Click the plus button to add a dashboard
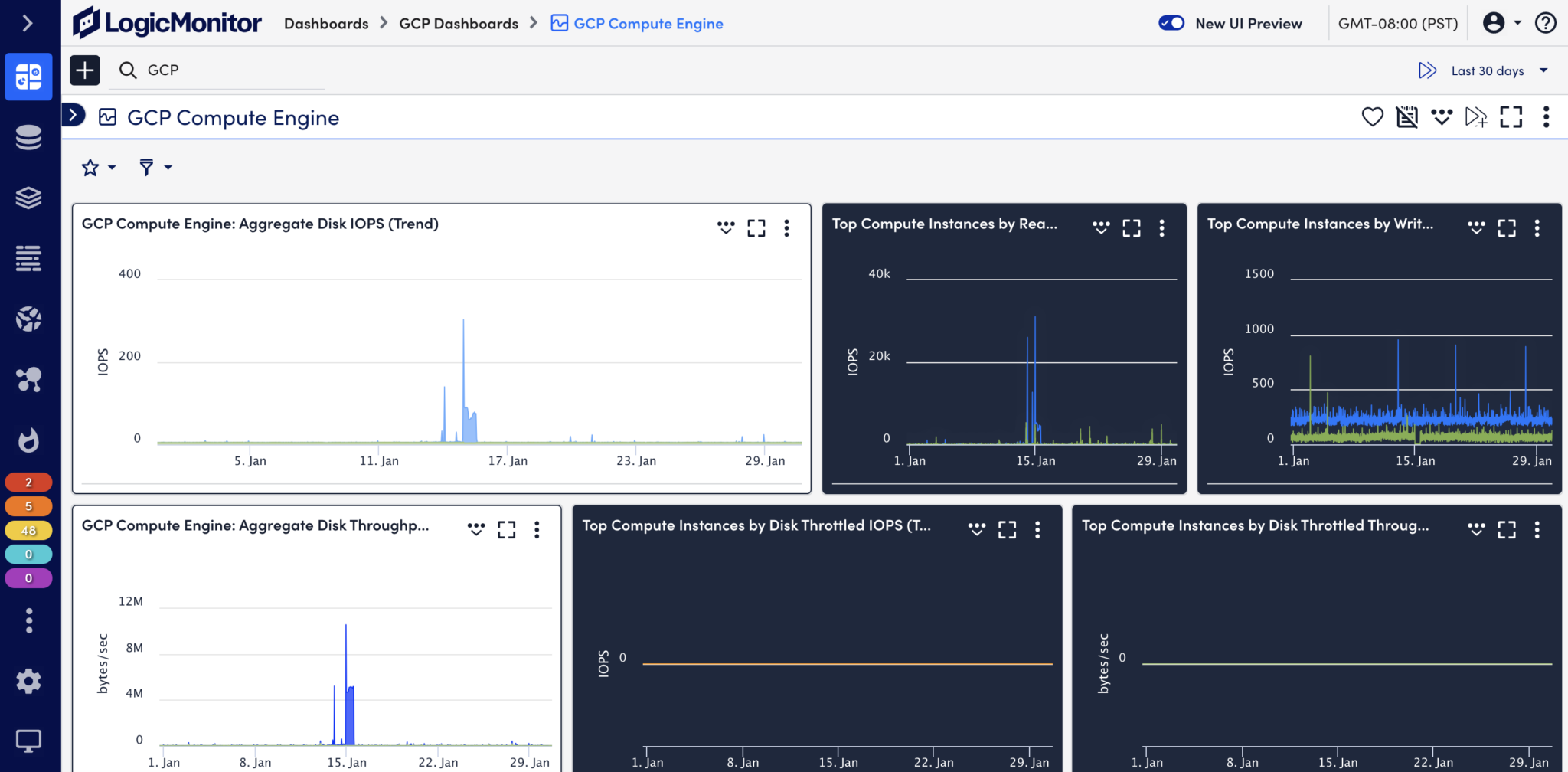1568x772 pixels. [x=84, y=70]
